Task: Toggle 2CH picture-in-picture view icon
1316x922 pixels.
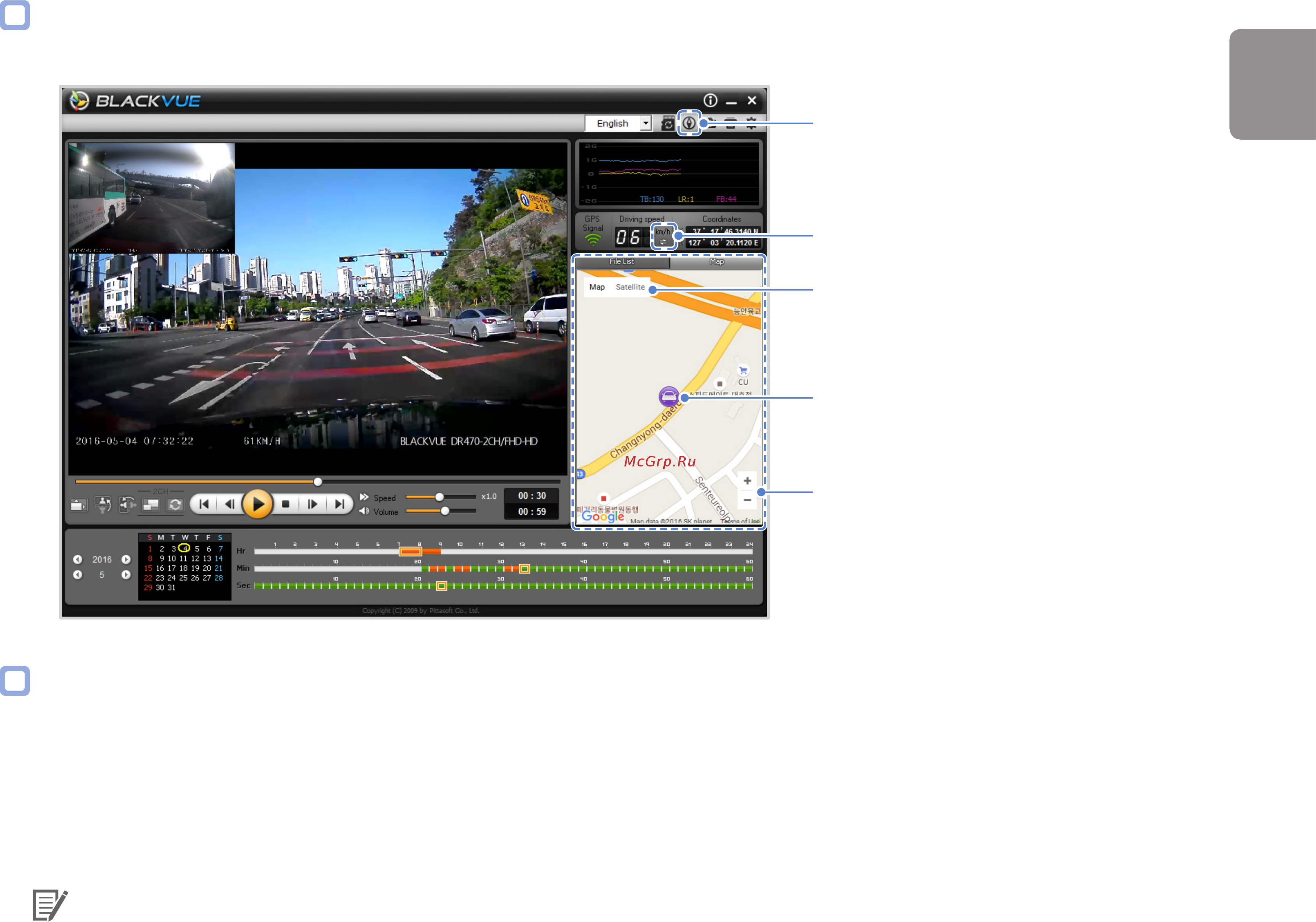Action: [151, 505]
